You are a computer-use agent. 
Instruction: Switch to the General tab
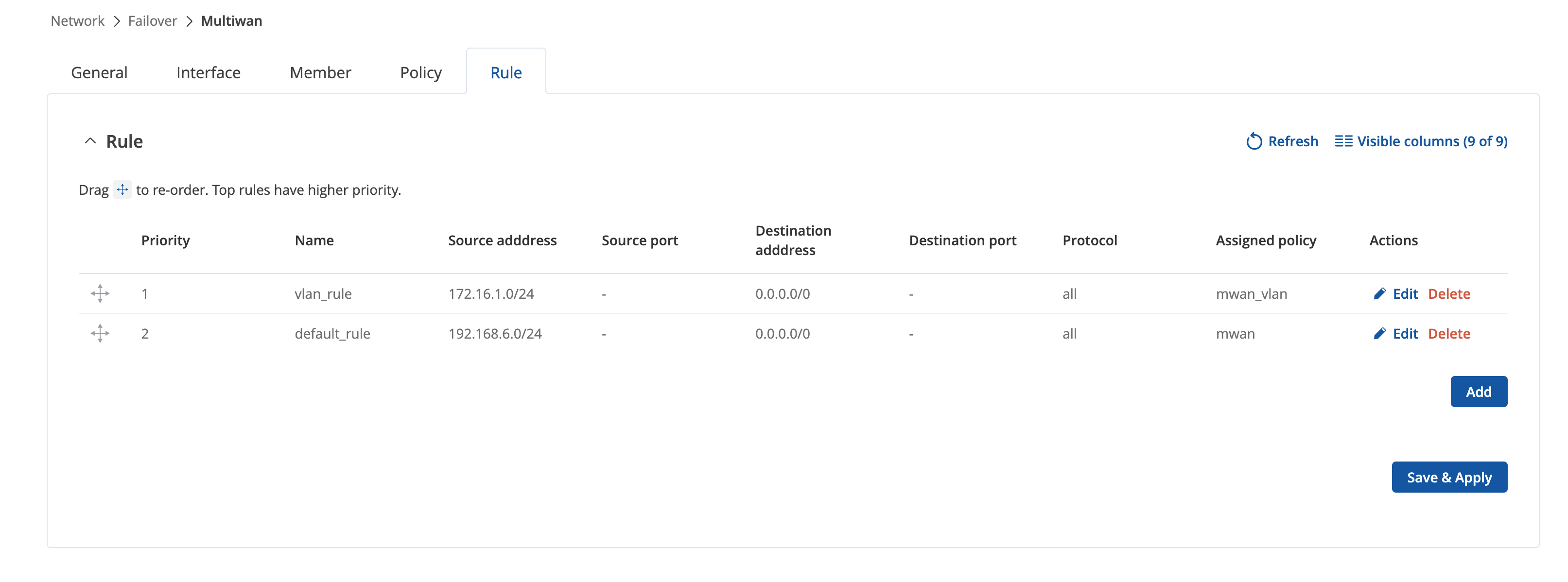(x=99, y=72)
